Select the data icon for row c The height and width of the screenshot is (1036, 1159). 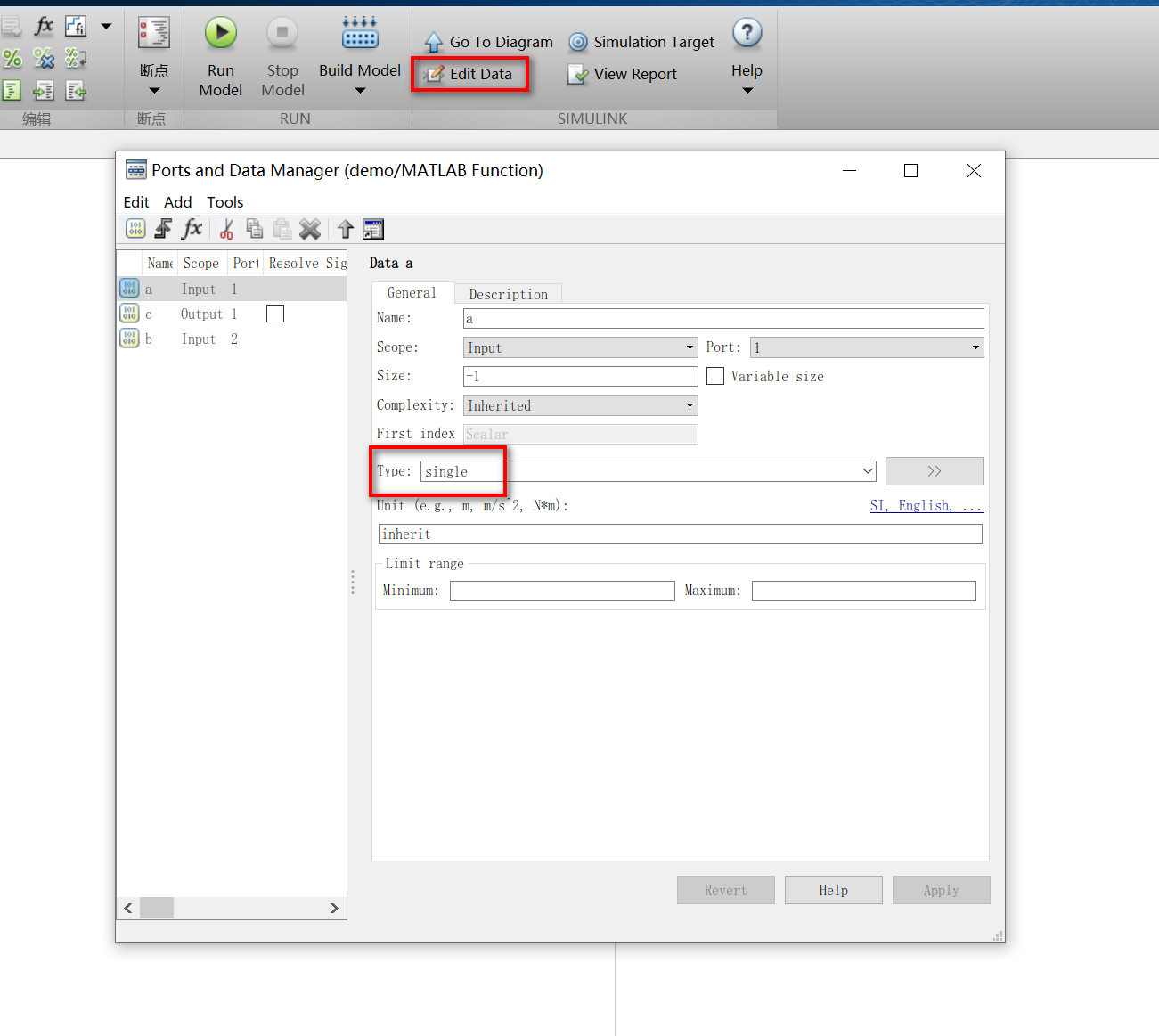(x=129, y=314)
